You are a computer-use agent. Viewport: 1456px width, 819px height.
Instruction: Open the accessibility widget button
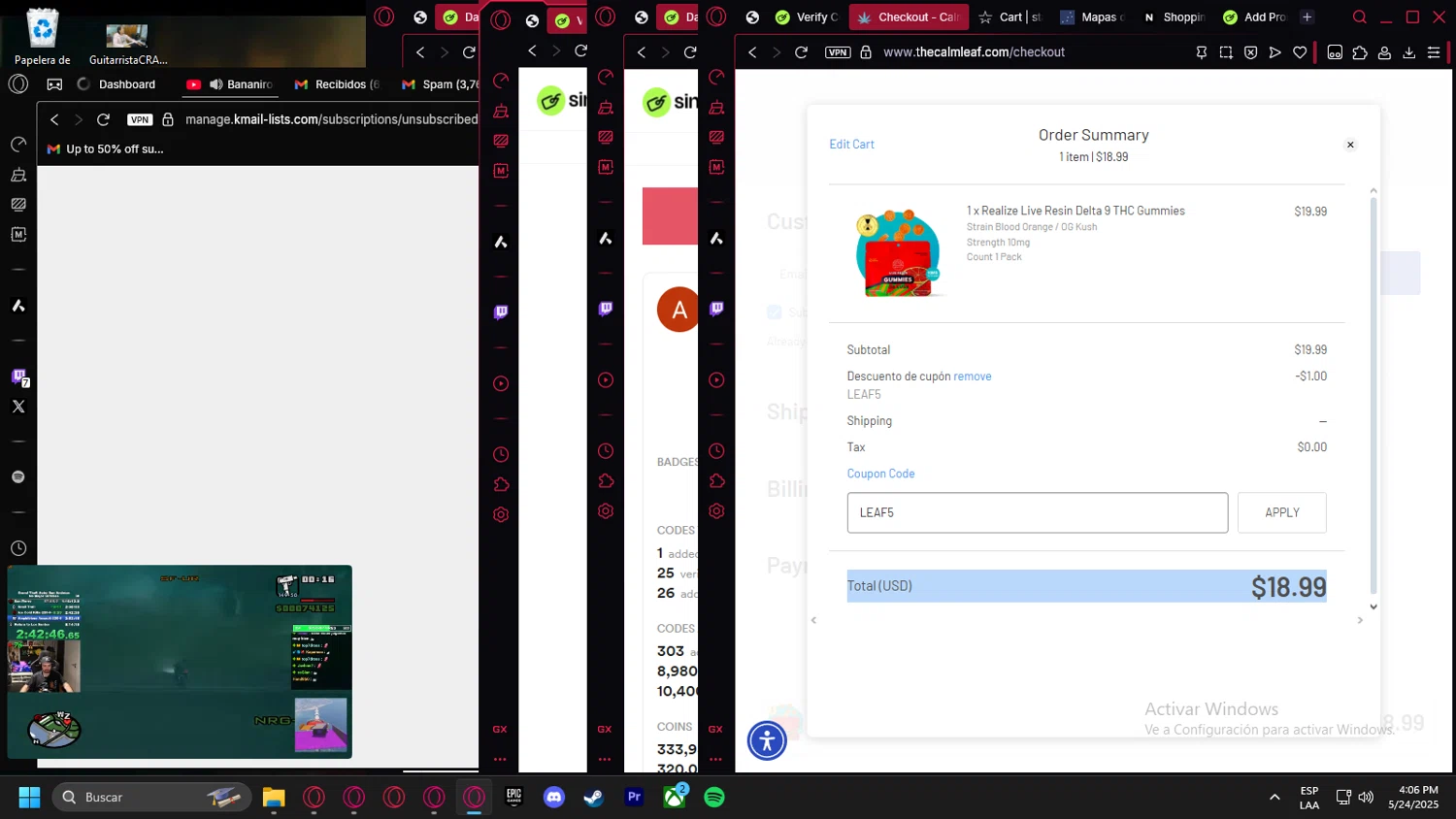[767, 740]
